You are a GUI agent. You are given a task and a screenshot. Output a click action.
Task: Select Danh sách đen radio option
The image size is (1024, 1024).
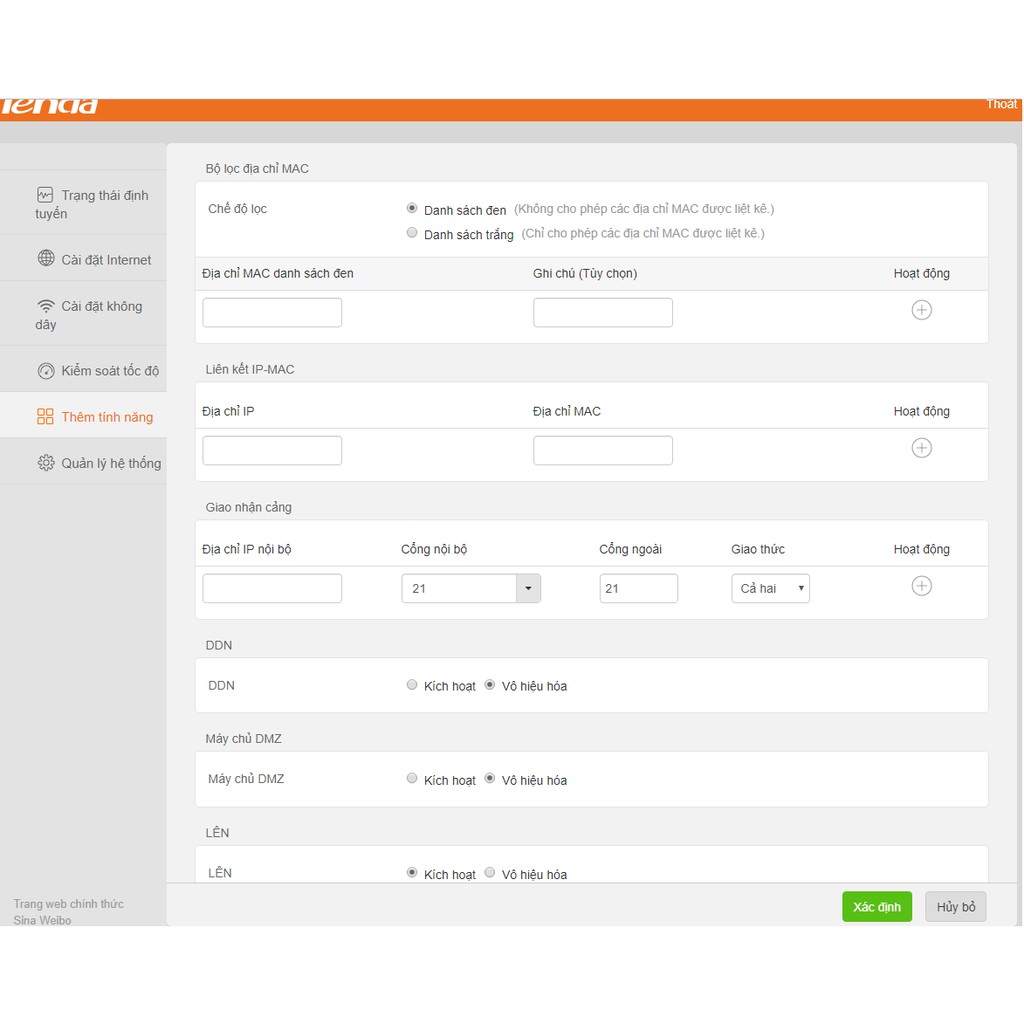[x=412, y=208]
